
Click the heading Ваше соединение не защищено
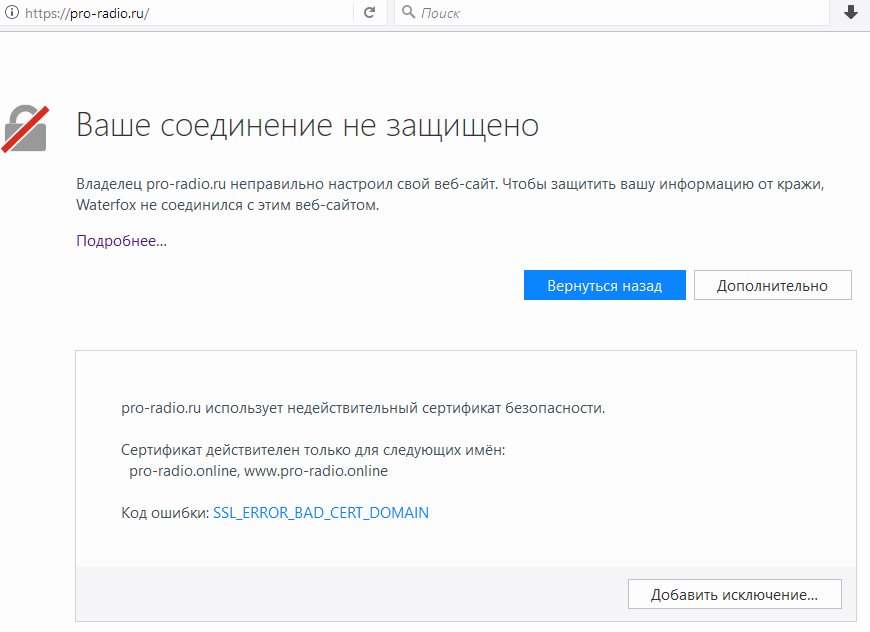pyautogui.click(x=307, y=125)
